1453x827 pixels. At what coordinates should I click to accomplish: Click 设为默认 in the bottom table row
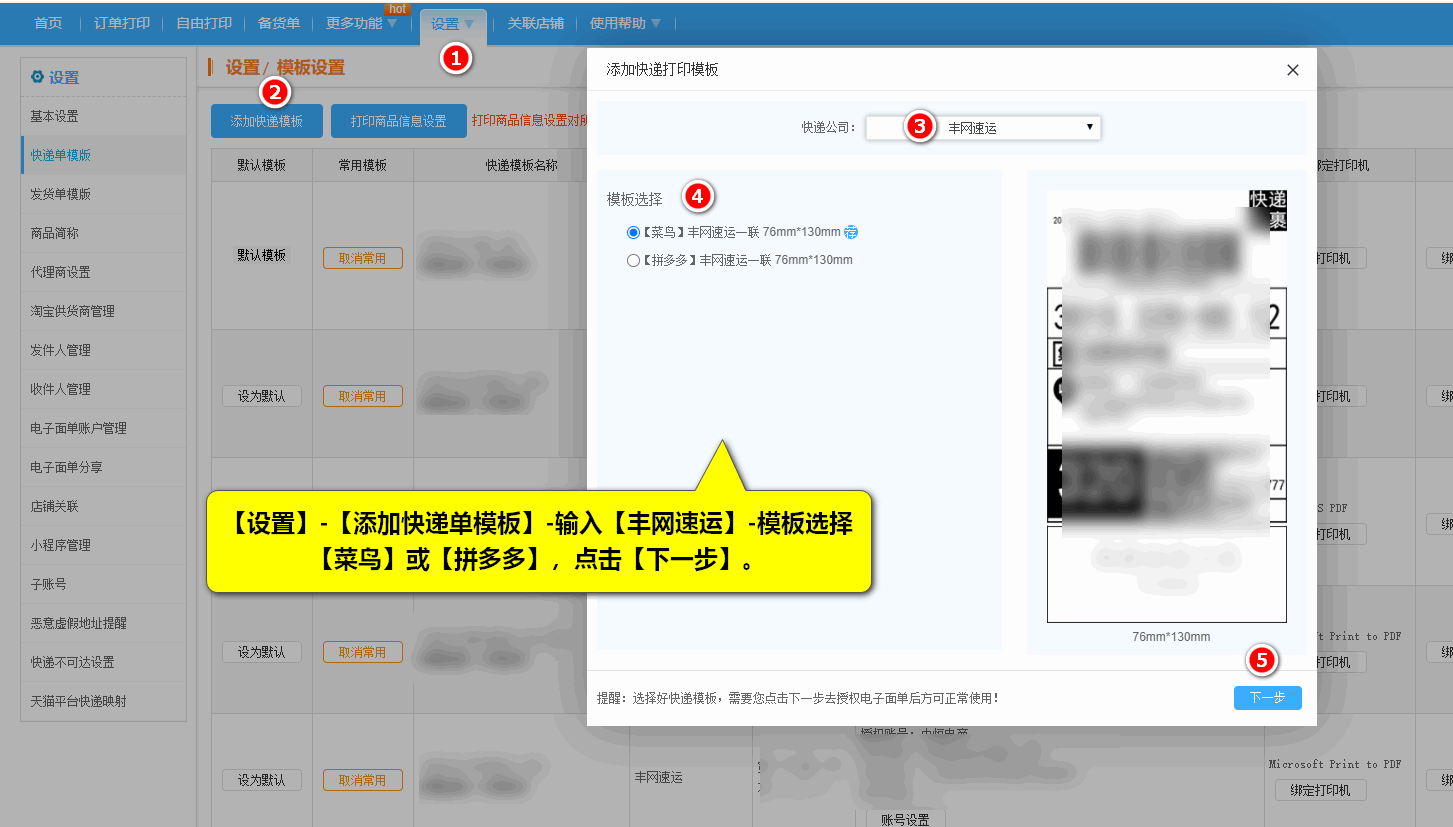(x=262, y=780)
